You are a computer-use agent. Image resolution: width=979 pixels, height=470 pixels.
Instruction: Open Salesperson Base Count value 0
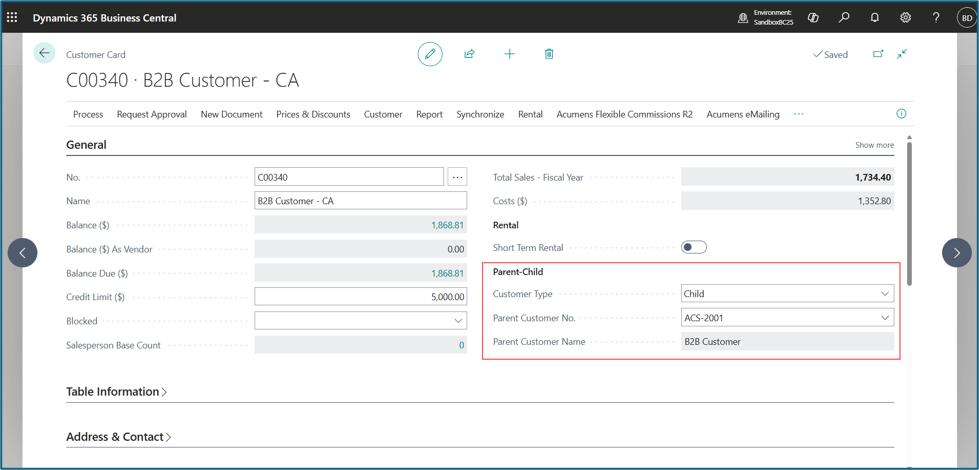[462, 345]
